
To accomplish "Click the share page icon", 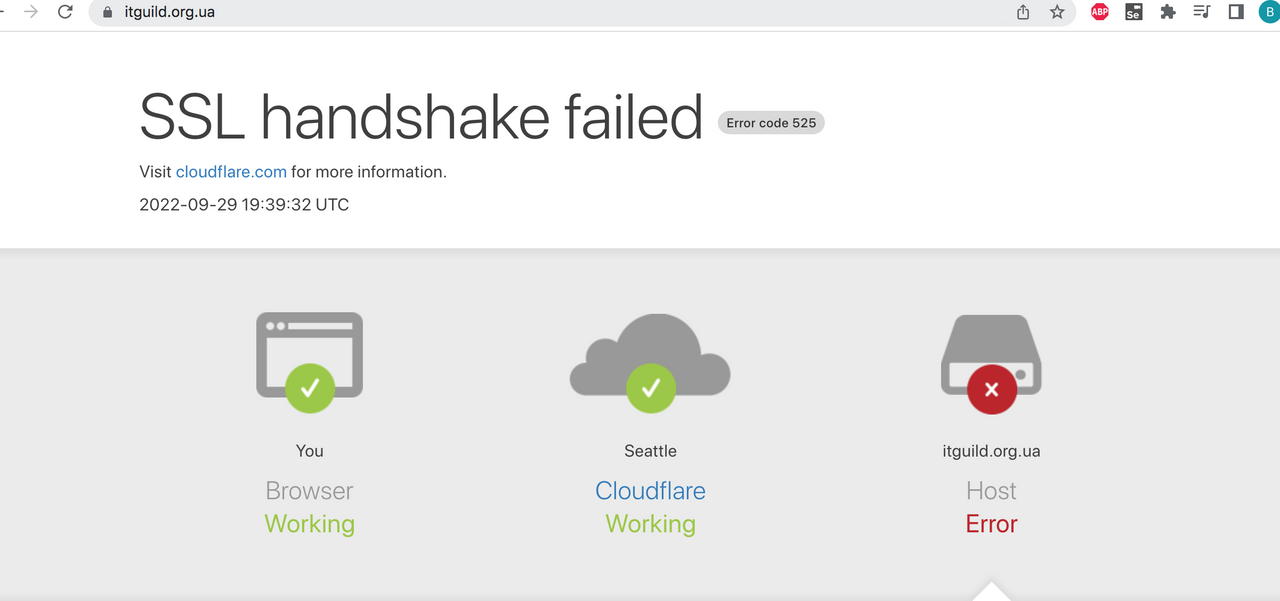I will tap(1023, 12).
